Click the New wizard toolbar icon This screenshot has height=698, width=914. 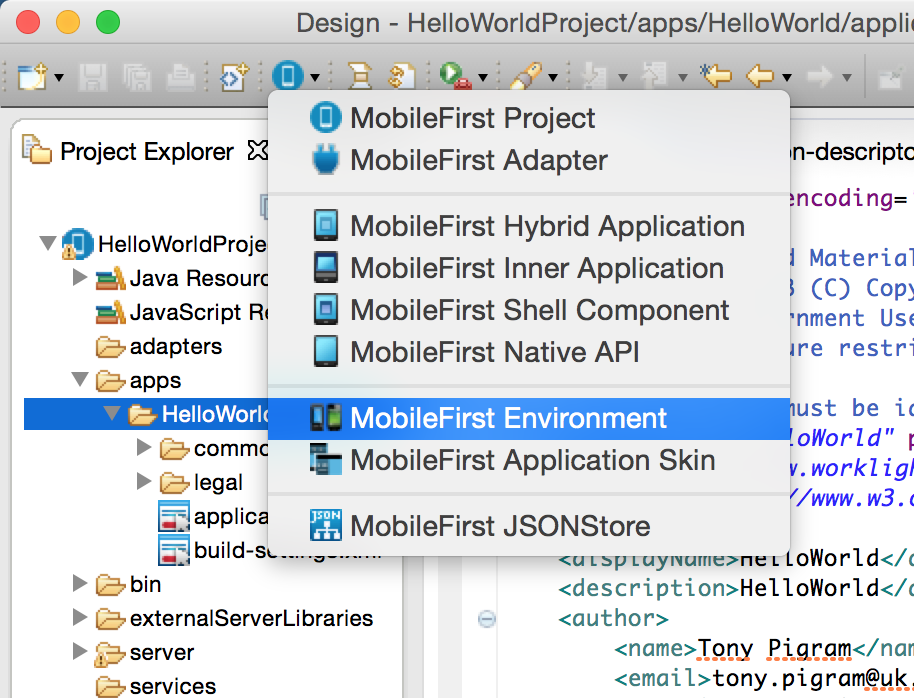(32, 76)
